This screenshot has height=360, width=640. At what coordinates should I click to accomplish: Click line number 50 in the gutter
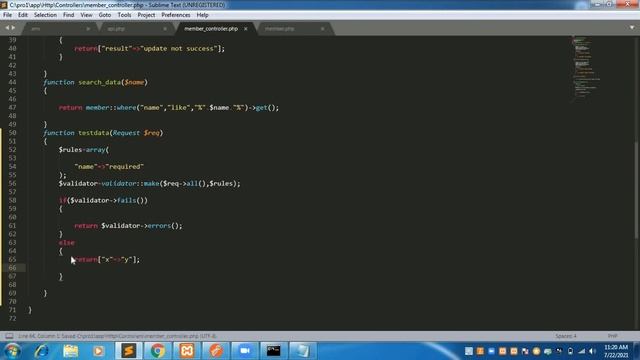(12, 133)
